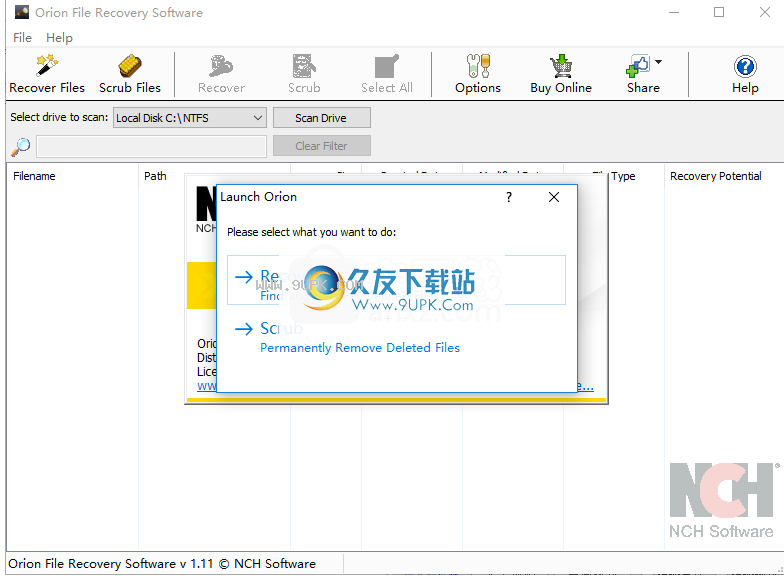Maximize the Orion window
The image size is (784, 576).
coord(719,12)
